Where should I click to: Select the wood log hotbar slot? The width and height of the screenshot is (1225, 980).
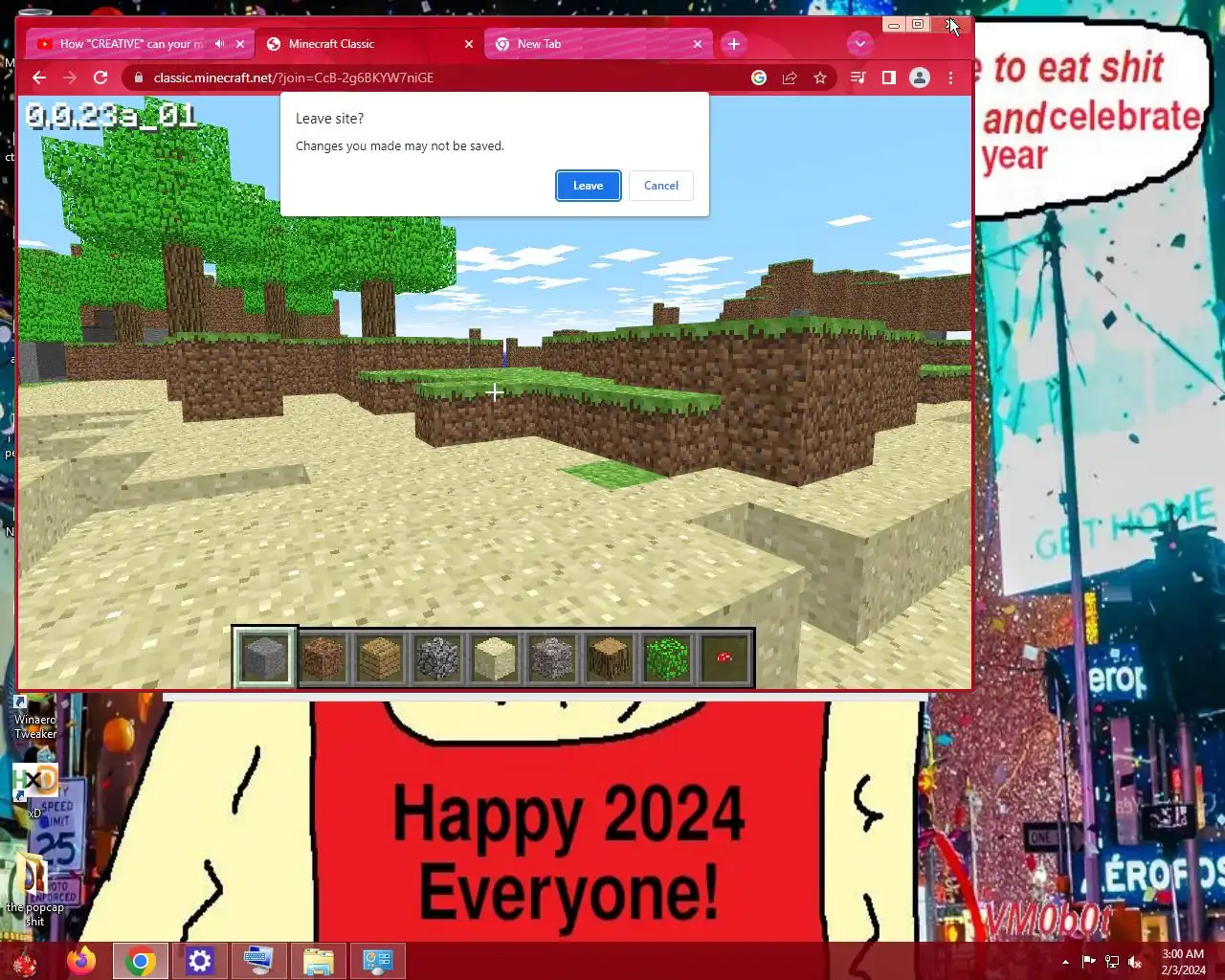click(610, 658)
